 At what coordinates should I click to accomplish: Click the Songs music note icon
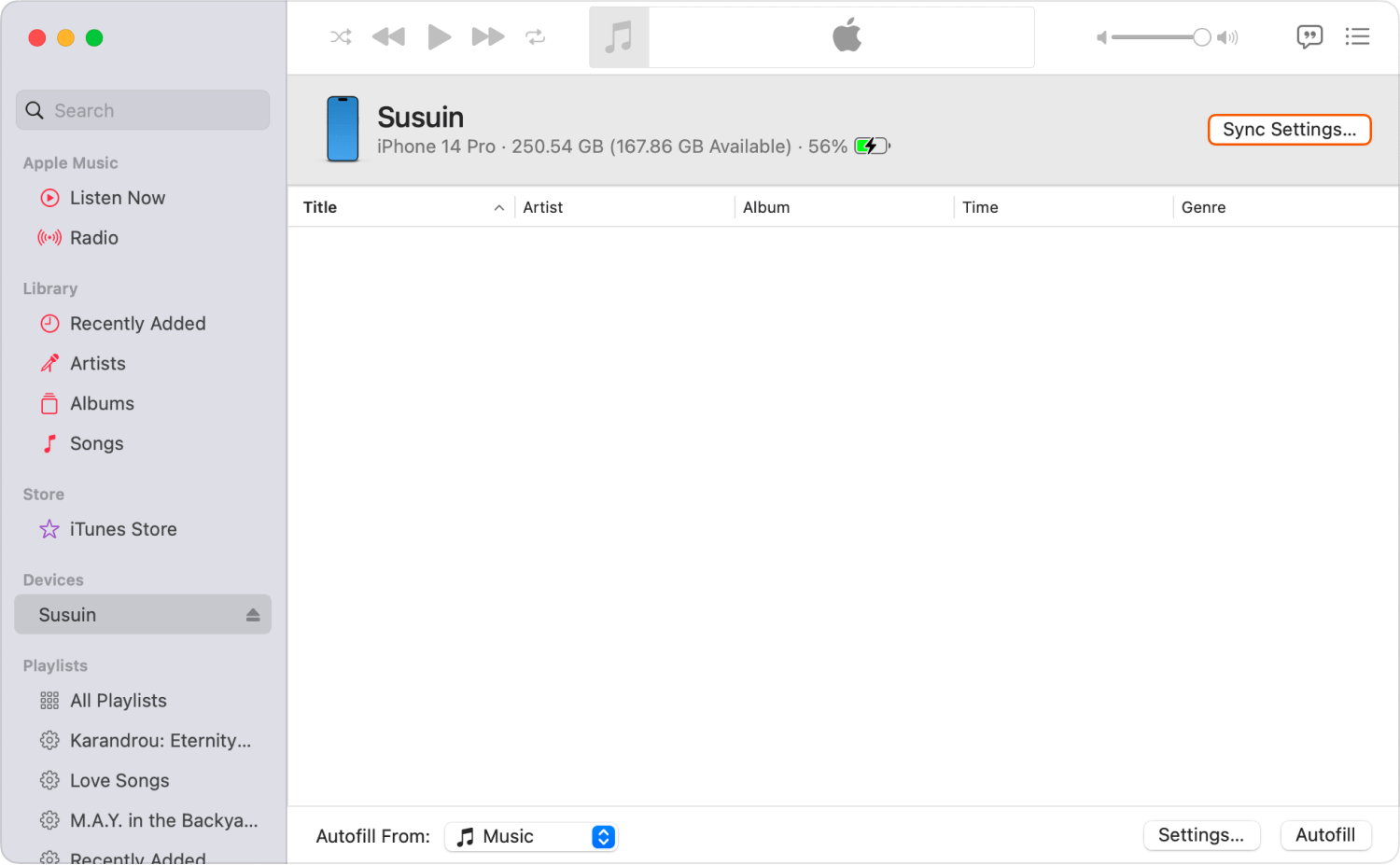tap(49, 444)
